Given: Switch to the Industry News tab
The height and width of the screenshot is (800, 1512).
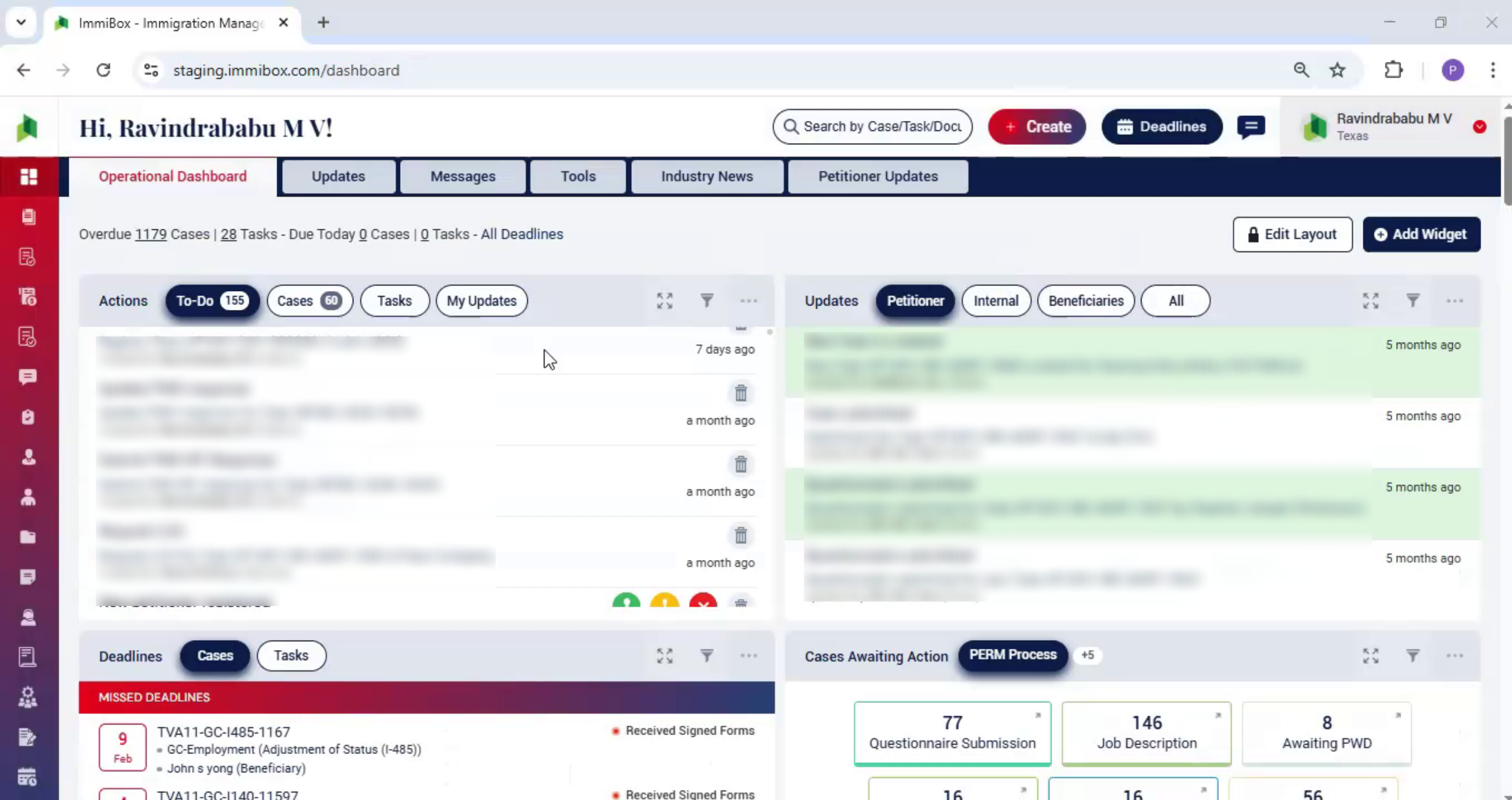Looking at the screenshot, I should pos(707,176).
